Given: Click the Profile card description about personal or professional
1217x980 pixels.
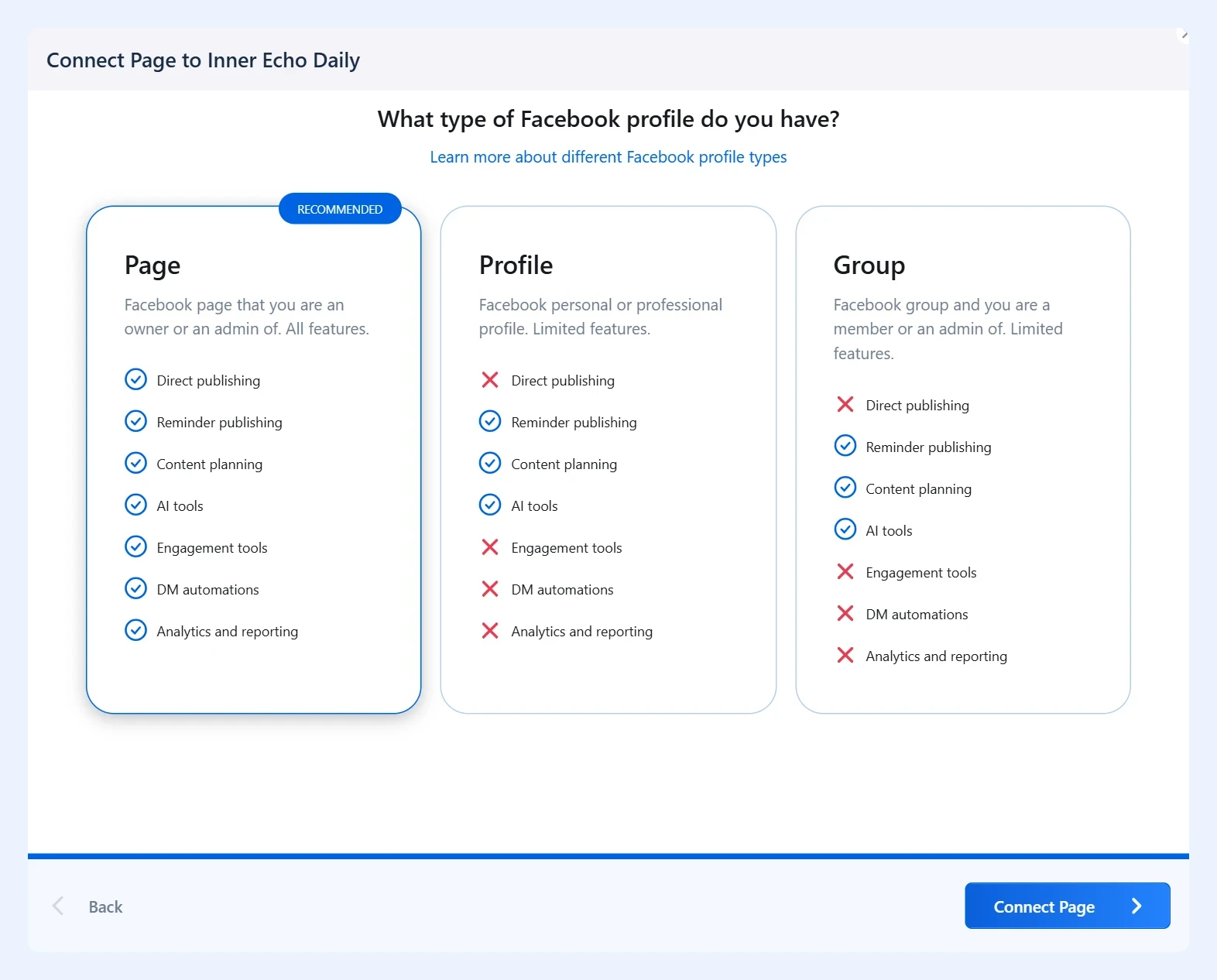Looking at the screenshot, I should (x=601, y=317).
